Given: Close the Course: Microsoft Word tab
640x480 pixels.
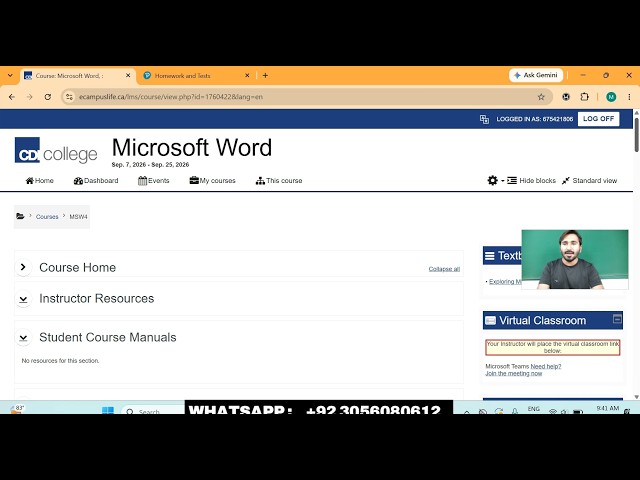Looking at the screenshot, I should (x=128, y=75).
